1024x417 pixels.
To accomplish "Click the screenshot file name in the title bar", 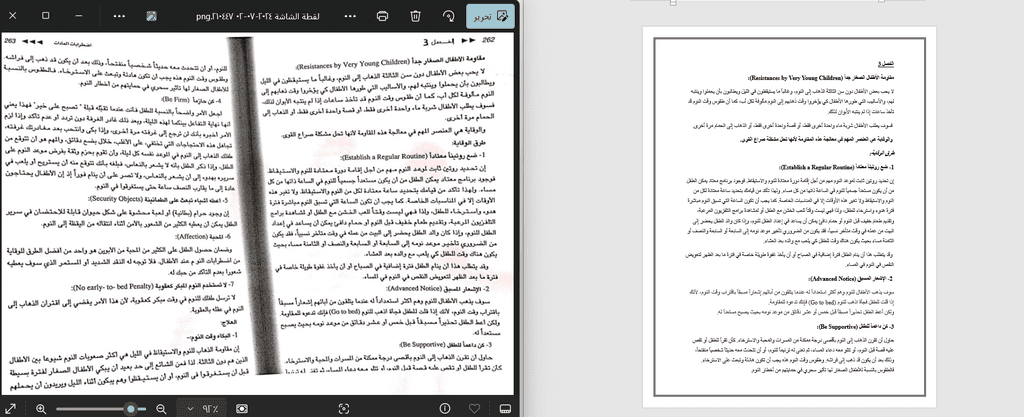I will [x=257, y=16].
